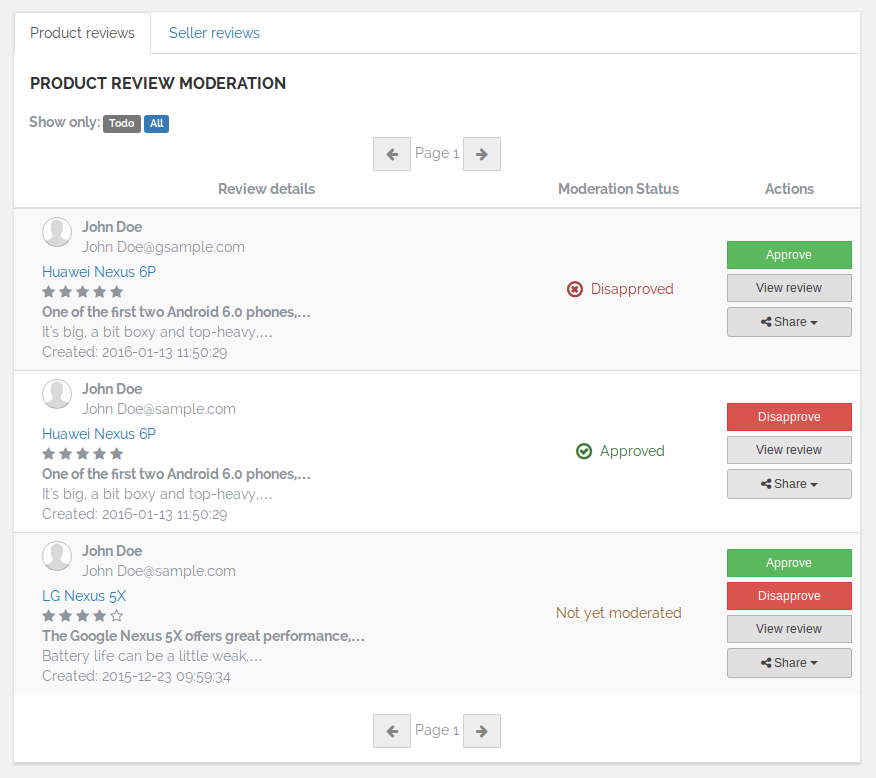
Task: Click avatar in the LG Nexus 5X review
Action: tap(57, 556)
